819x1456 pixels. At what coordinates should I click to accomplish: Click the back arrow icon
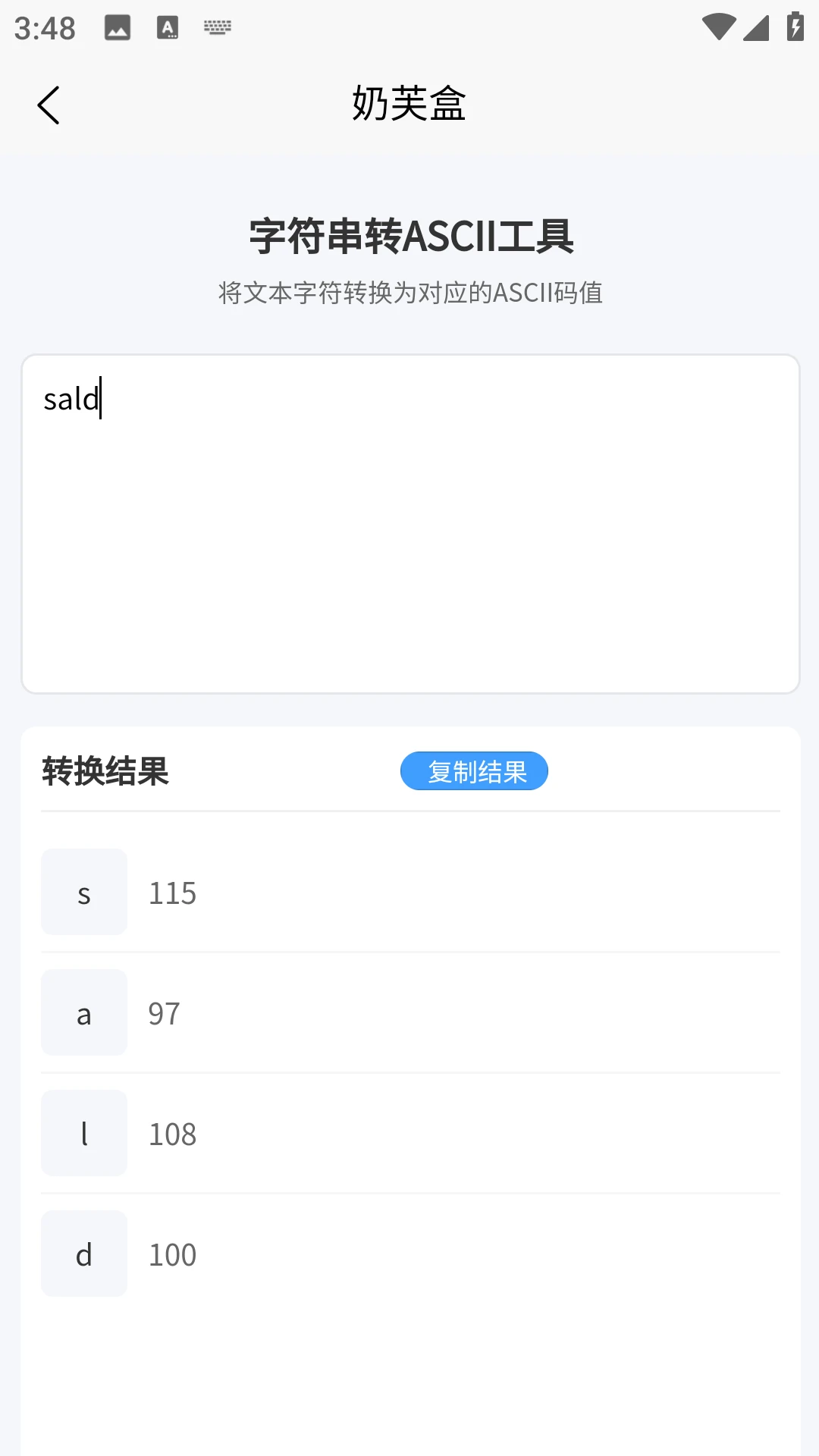pos(49,105)
